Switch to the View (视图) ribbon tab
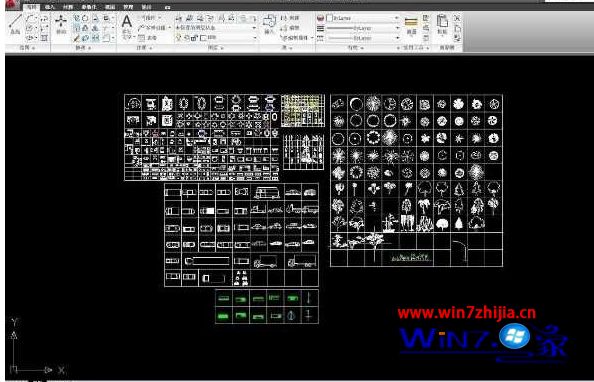Image resolution: width=594 pixels, height=382 pixels. point(110,7)
